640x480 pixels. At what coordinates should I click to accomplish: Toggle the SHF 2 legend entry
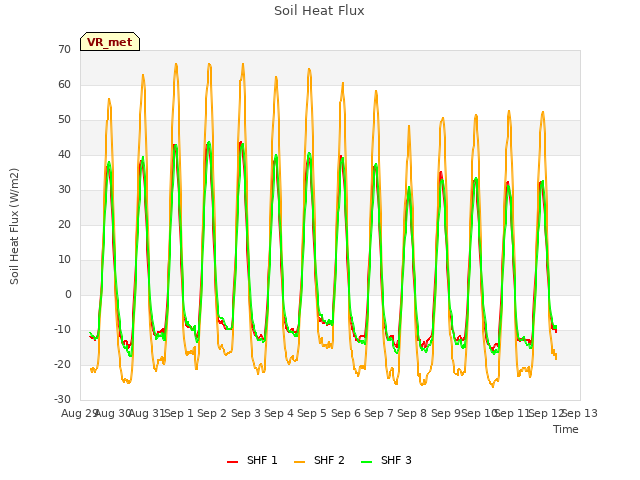coord(319,460)
